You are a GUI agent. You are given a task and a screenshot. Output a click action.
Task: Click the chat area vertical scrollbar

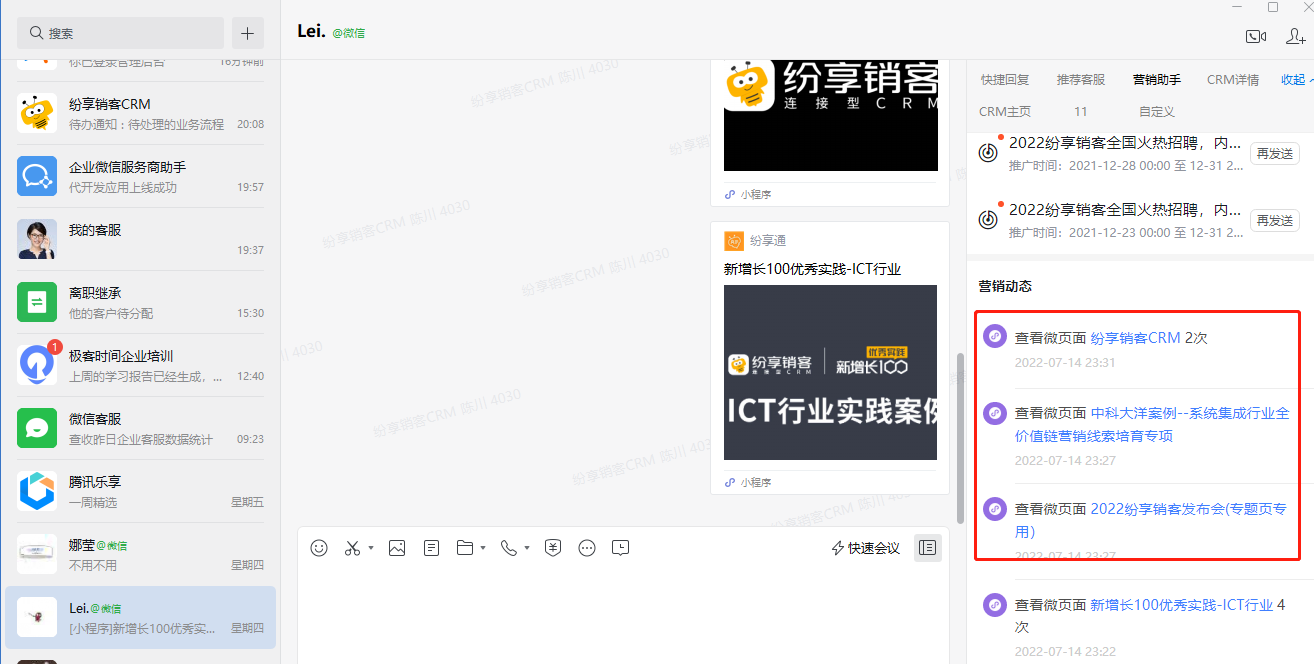click(x=961, y=437)
